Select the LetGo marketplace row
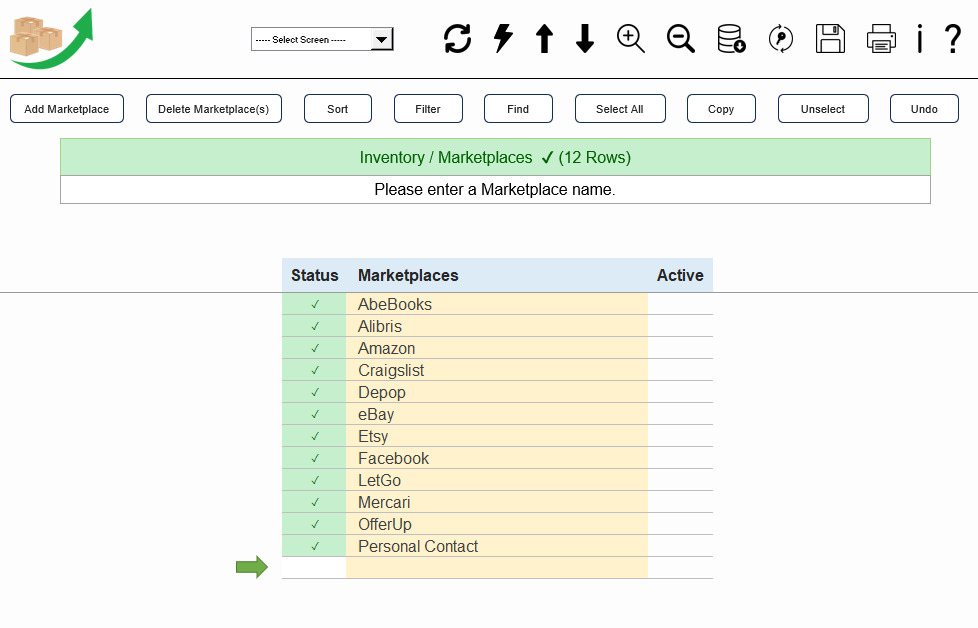This screenshot has height=628, width=978. click(496, 480)
